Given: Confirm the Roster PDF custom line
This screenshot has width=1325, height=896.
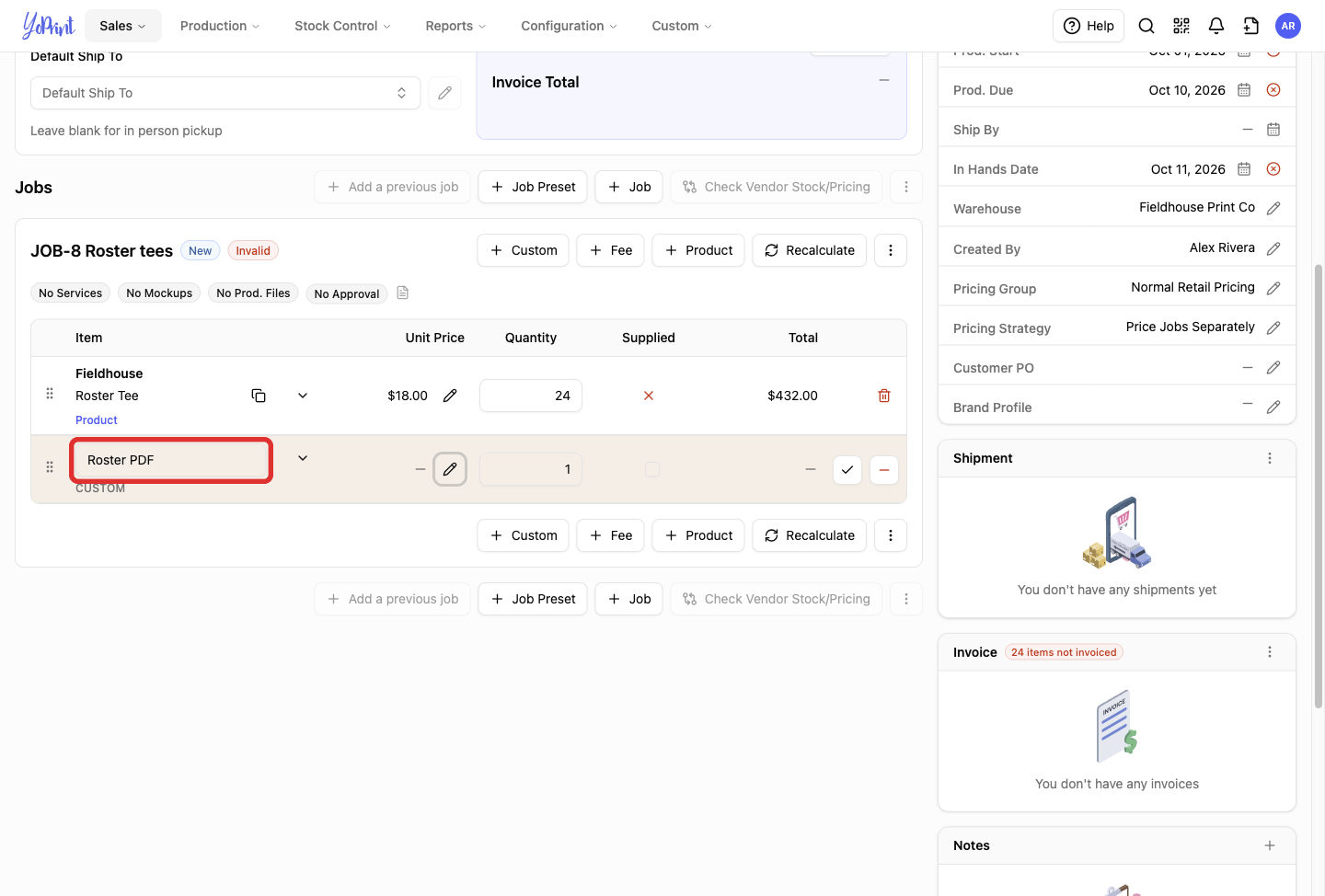Looking at the screenshot, I should pyautogui.click(x=847, y=469).
